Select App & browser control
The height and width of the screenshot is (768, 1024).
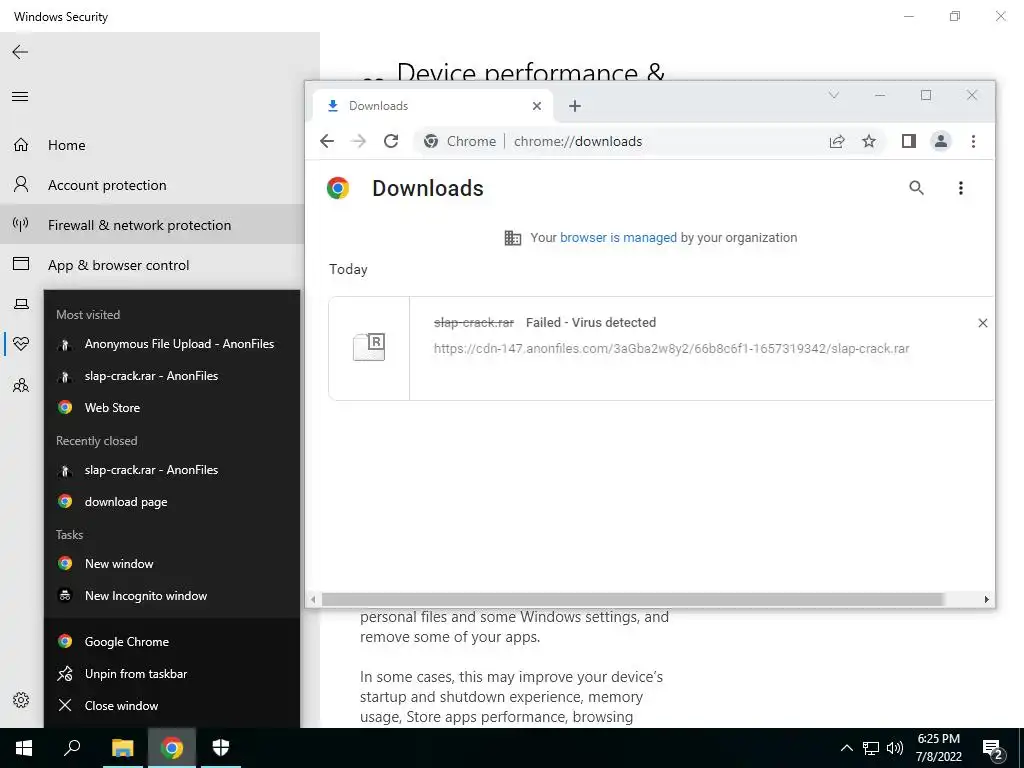(x=152, y=264)
